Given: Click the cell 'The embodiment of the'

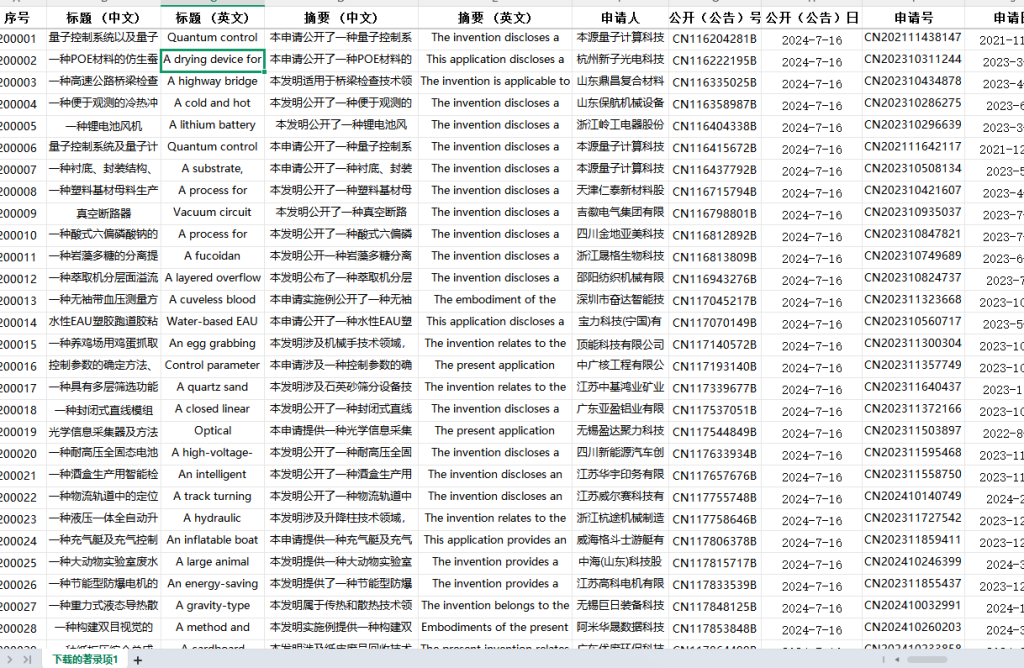Looking at the screenshot, I should tap(495, 300).
